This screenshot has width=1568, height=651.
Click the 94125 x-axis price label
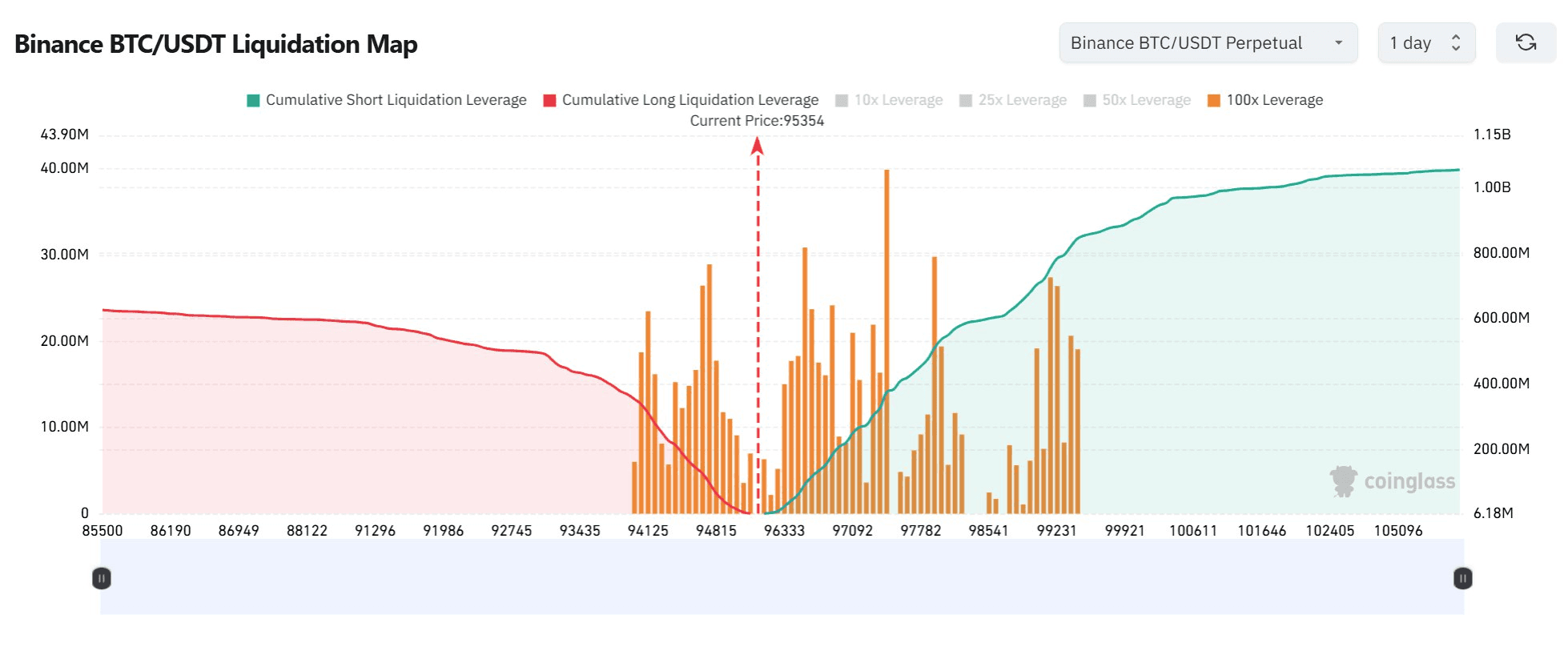pos(648,531)
